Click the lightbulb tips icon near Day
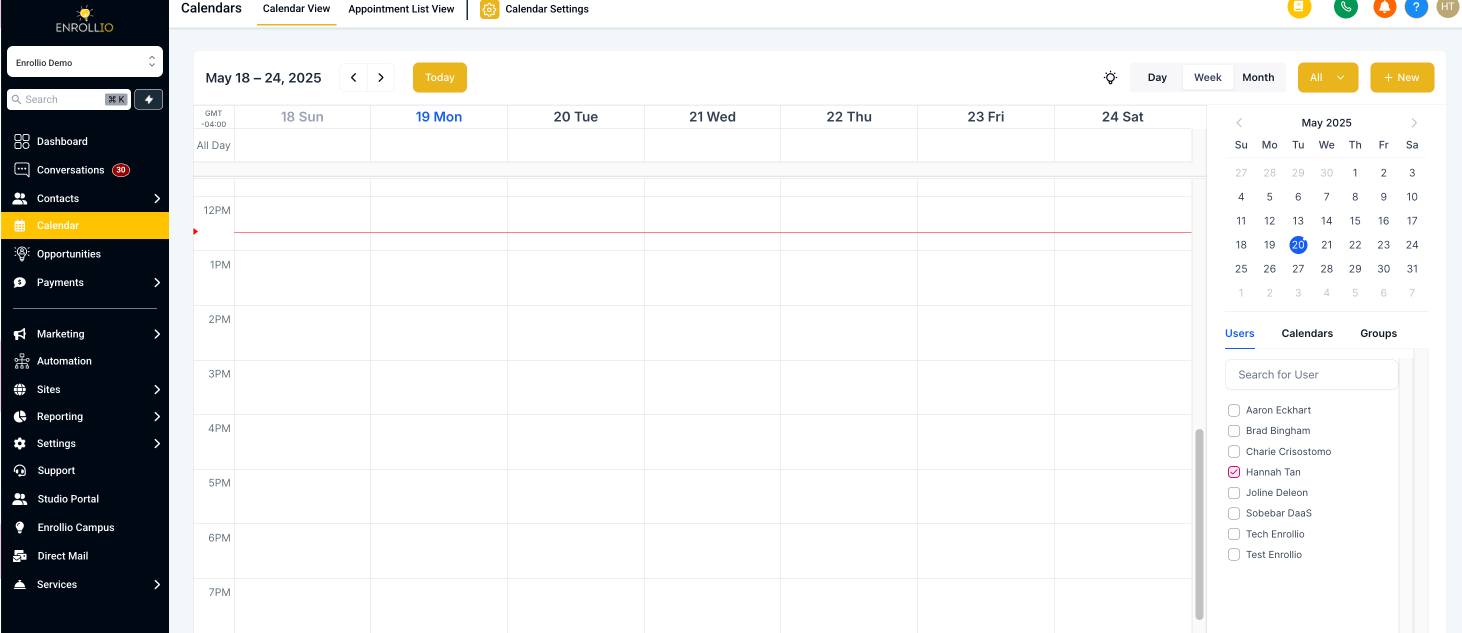The width and height of the screenshot is (1462, 633). (1110, 78)
